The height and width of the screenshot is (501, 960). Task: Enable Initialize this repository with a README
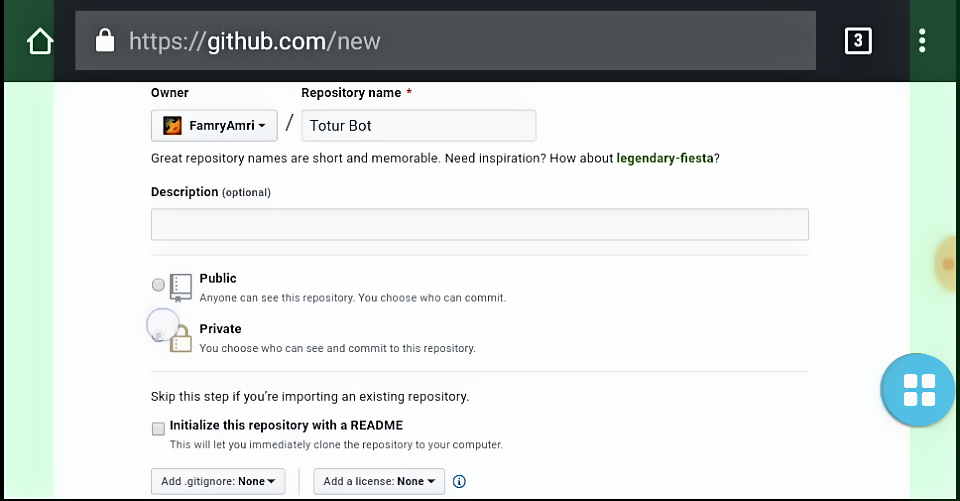point(158,429)
